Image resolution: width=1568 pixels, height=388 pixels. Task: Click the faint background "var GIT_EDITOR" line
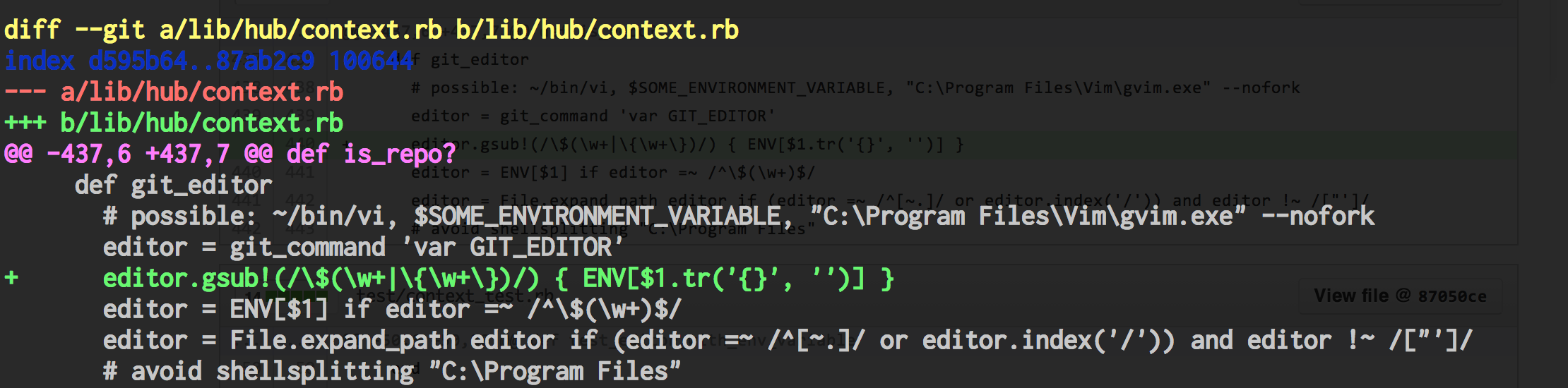[592, 116]
